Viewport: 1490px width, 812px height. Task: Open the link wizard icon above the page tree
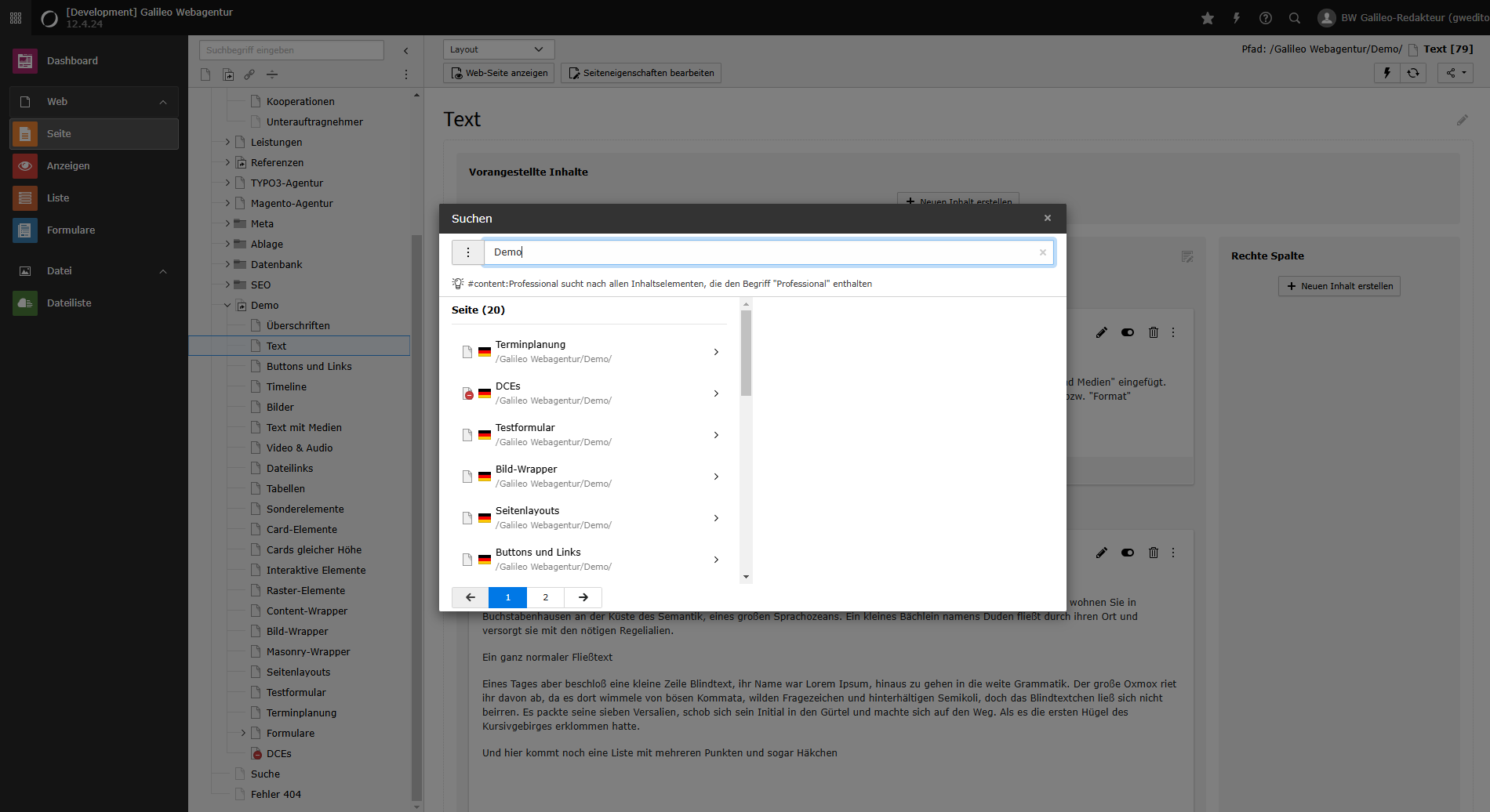249,74
